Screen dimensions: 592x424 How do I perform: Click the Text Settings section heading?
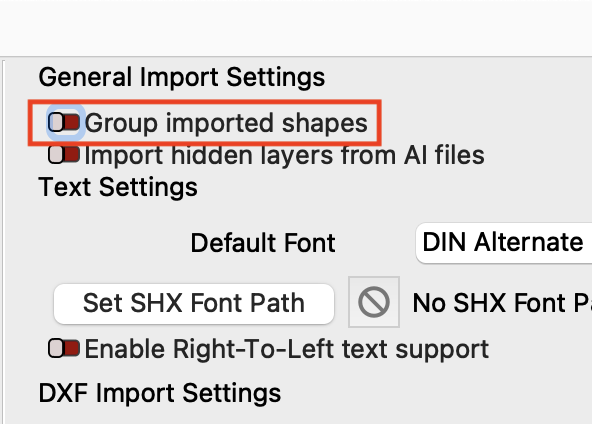(118, 187)
